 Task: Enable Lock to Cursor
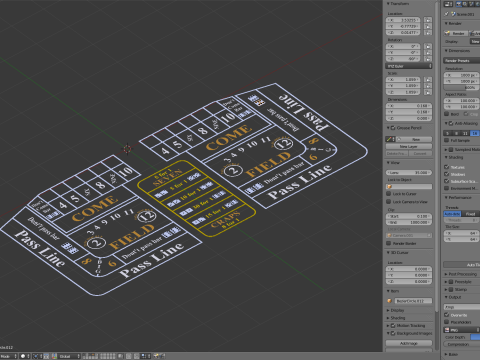(x=388, y=194)
